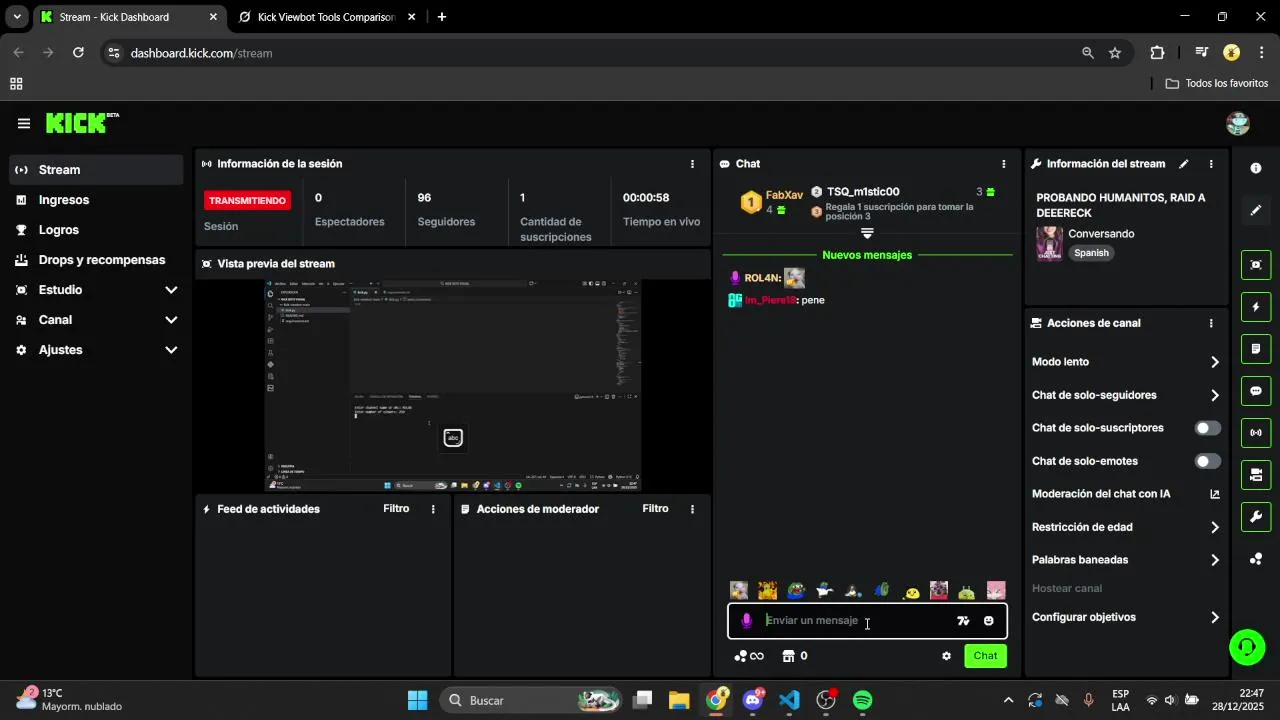1280x720 pixels.
Task: Click ROL4N username in chat
Action: [762, 278]
